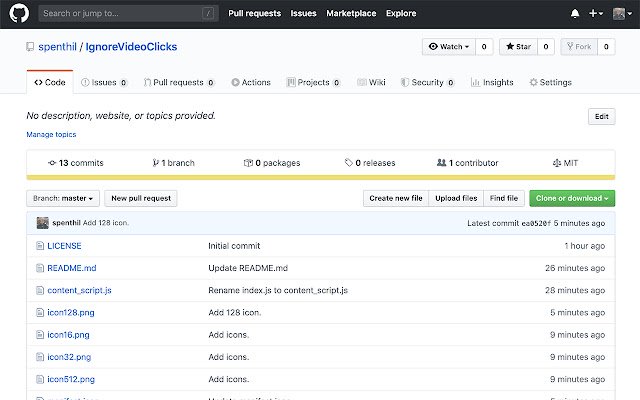Switch to the Security tab

427,82
